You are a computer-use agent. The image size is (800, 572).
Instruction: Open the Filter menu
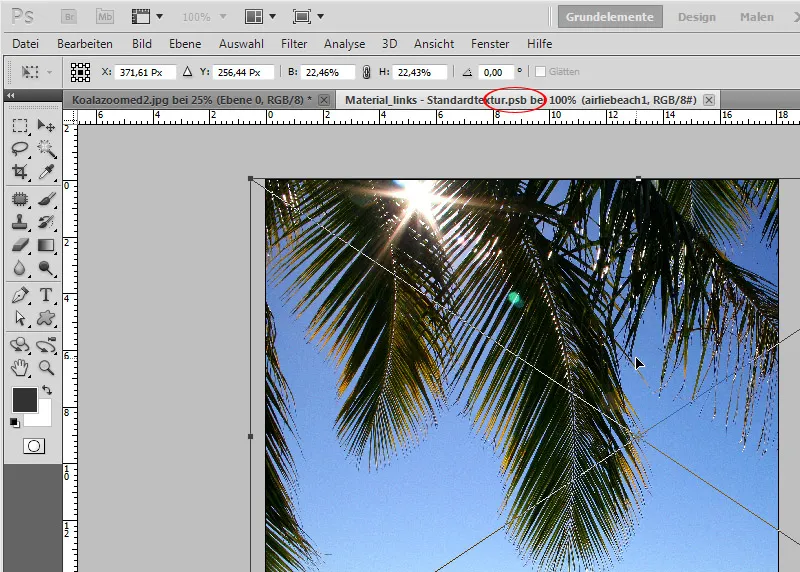pos(294,44)
